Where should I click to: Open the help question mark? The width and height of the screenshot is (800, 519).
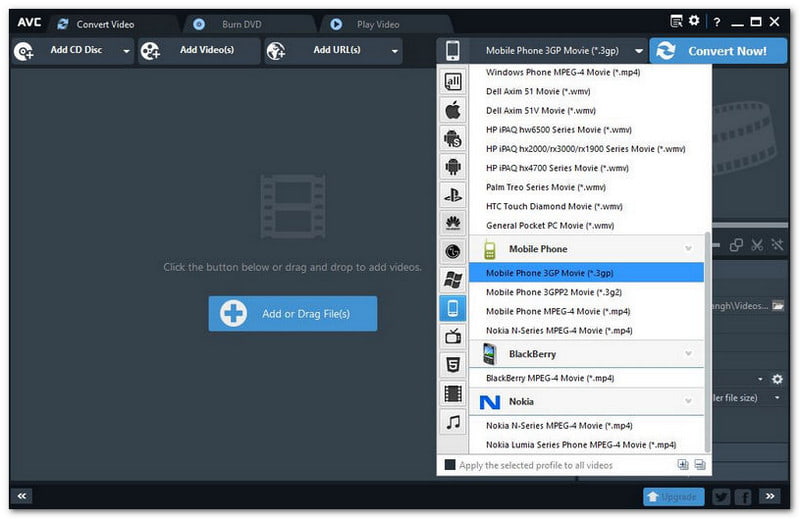pyautogui.click(x=717, y=22)
